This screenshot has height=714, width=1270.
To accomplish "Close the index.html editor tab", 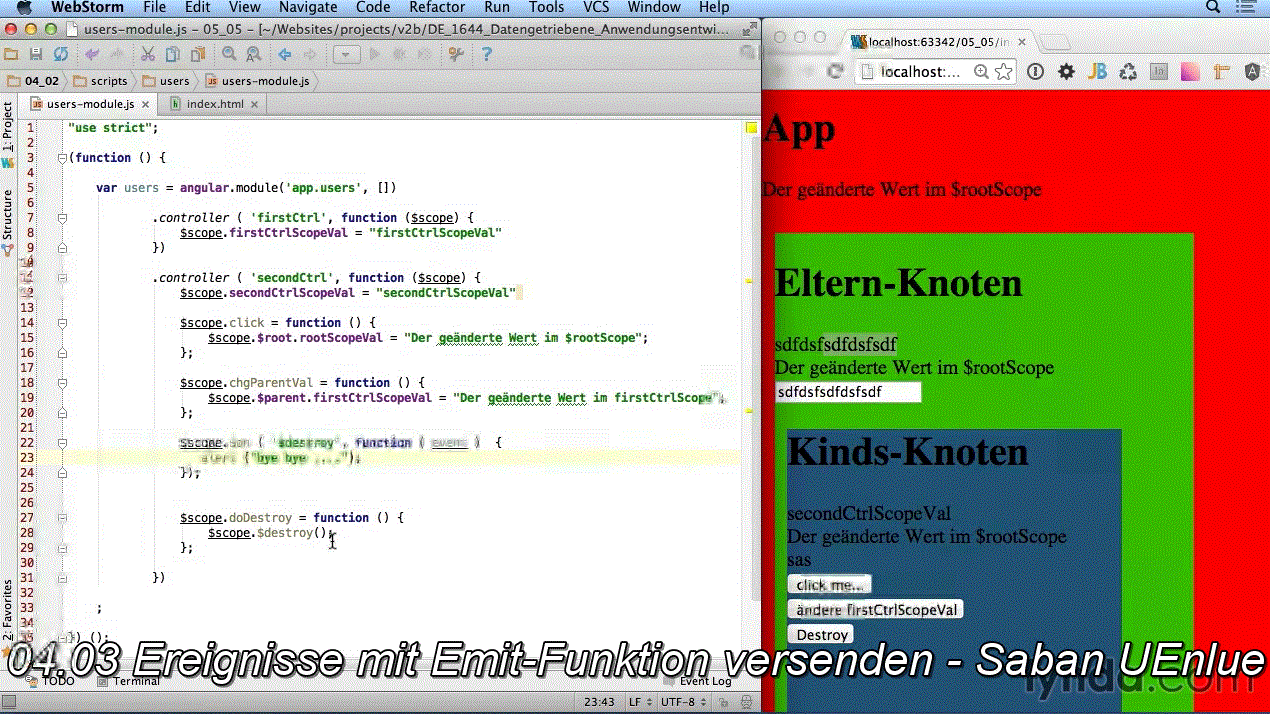I will point(254,104).
